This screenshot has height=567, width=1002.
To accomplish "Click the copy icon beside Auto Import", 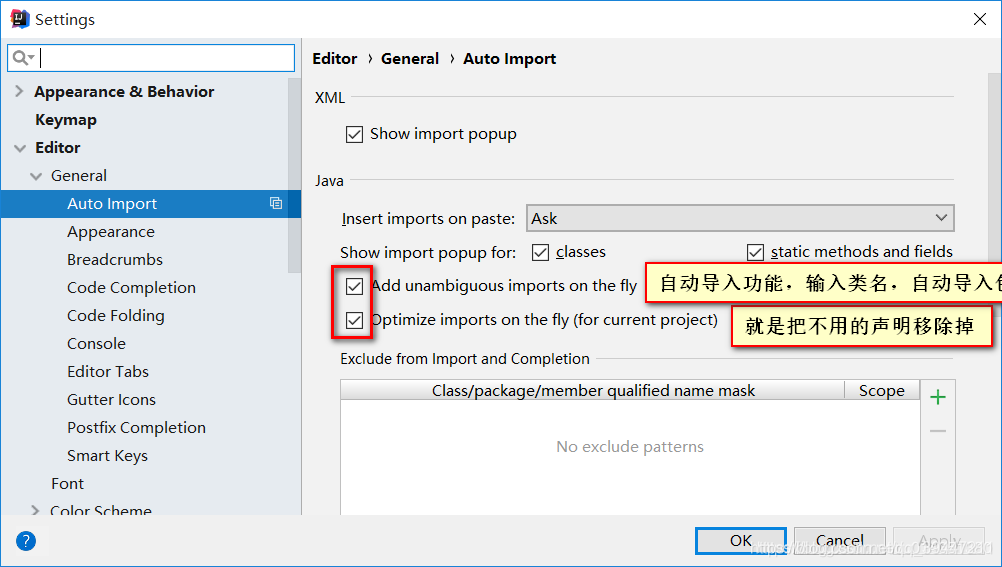I will (276, 203).
